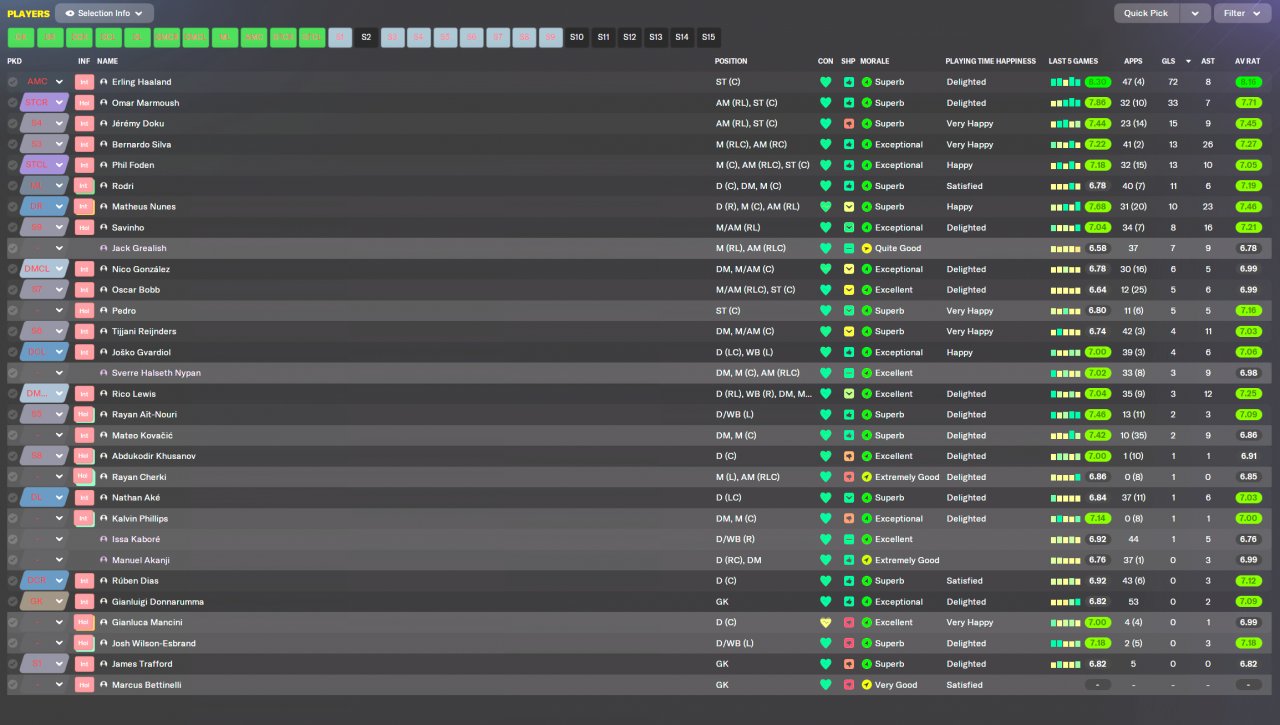
Task: Open the Selection Info dropdown
Action: [104, 13]
